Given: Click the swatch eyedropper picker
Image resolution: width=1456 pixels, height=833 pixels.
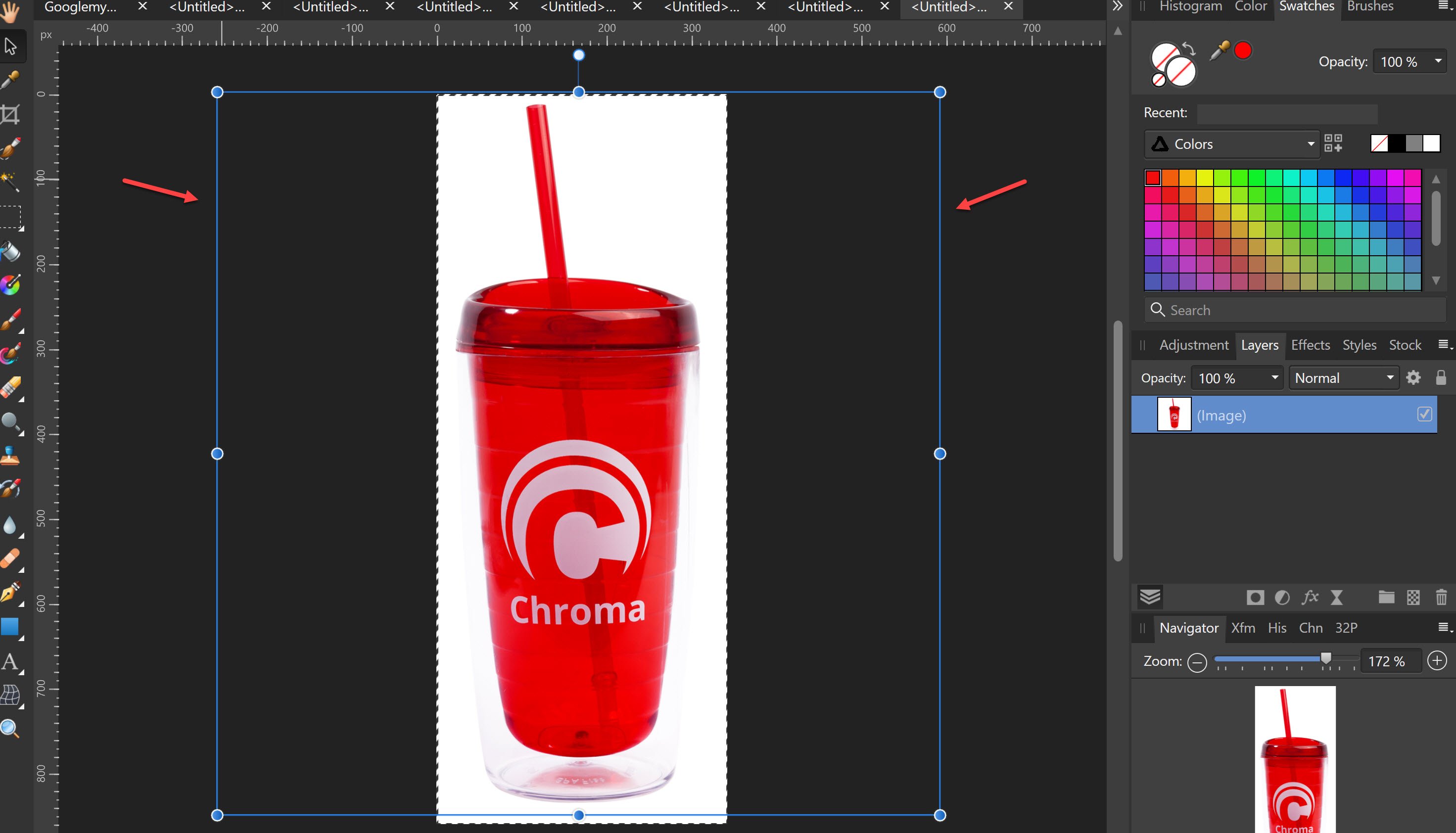Looking at the screenshot, I should point(1220,51).
